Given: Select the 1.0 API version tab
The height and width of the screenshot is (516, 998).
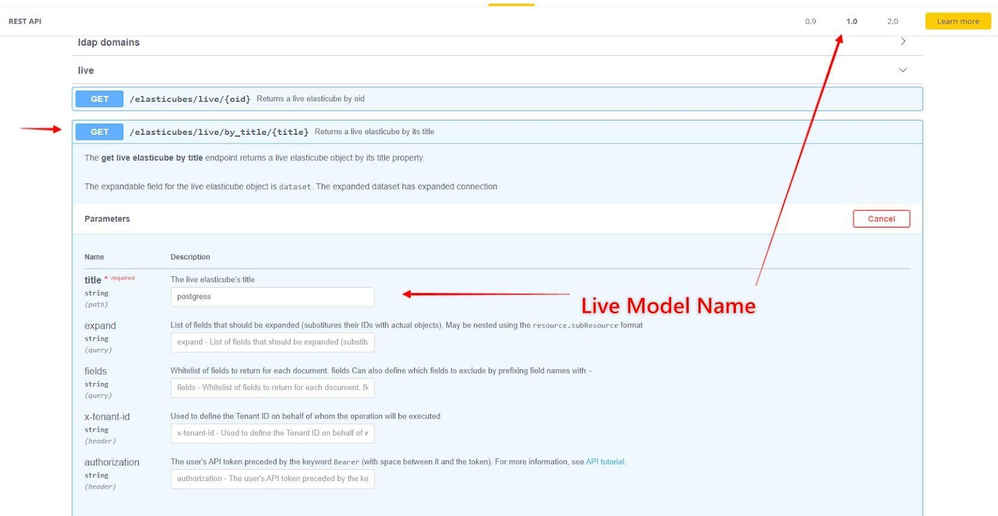Looking at the screenshot, I should point(851,21).
